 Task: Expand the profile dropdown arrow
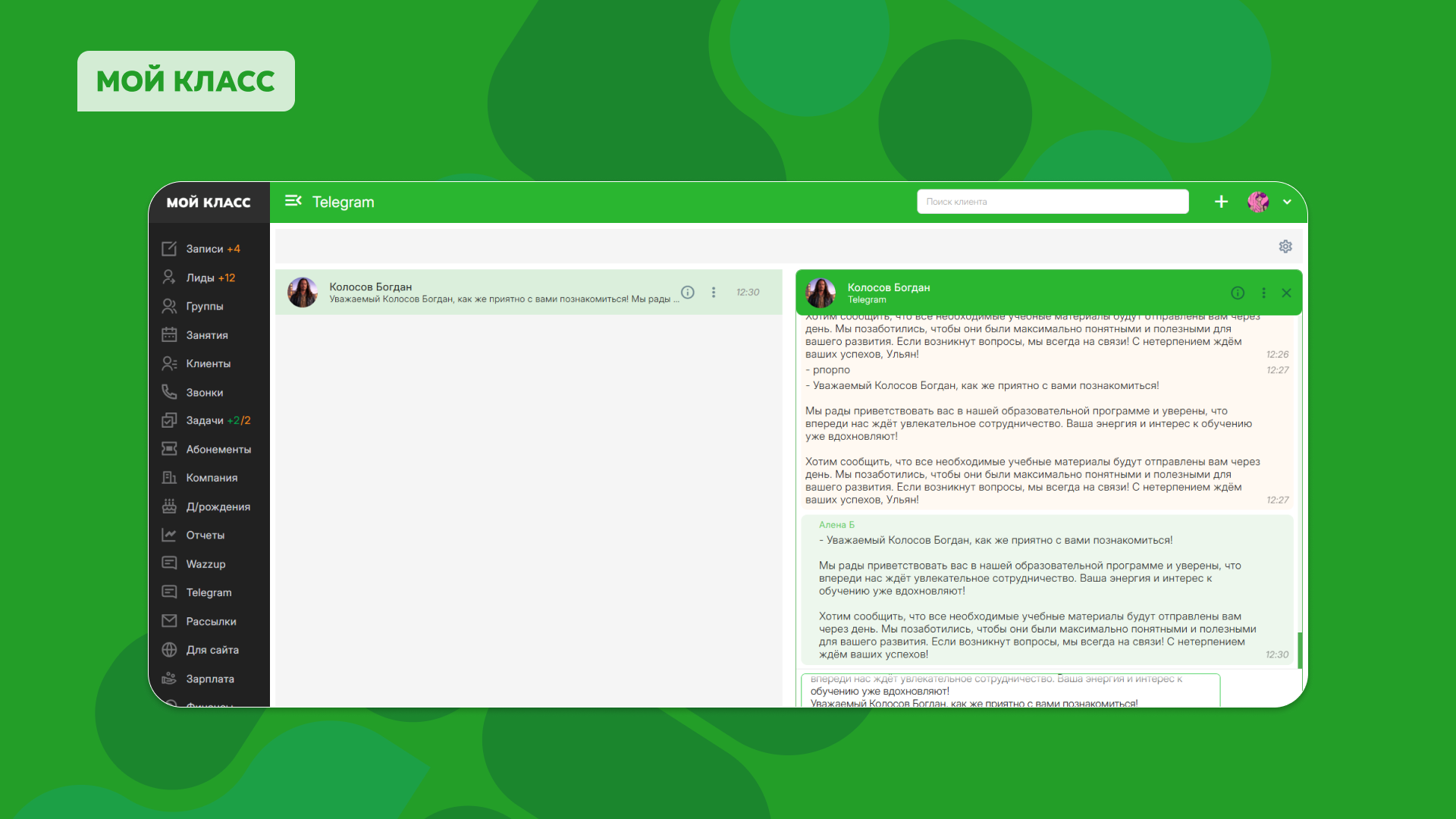click(x=1287, y=202)
